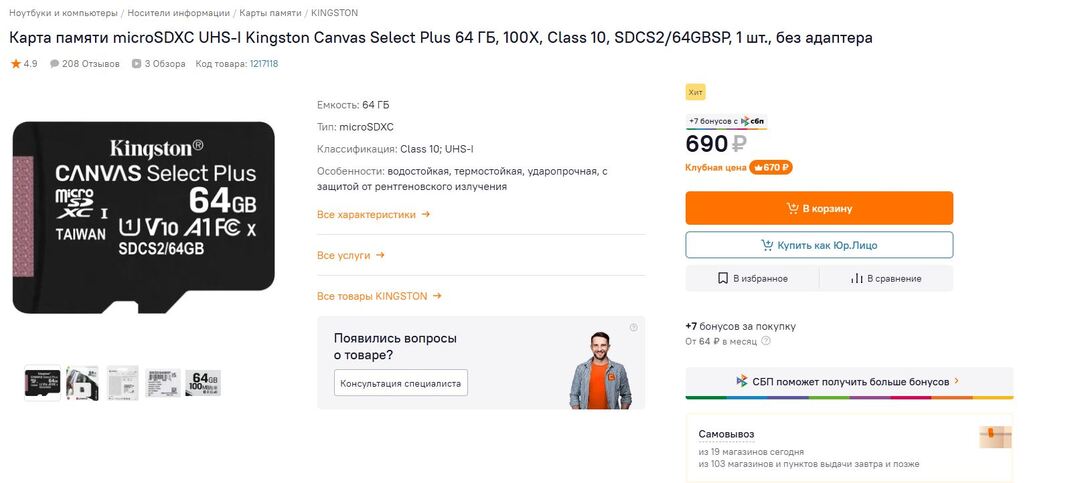The height and width of the screenshot is (483, 1090).
Task: Click the help icon next to monthly payment
Action: [x=766, y=341]
